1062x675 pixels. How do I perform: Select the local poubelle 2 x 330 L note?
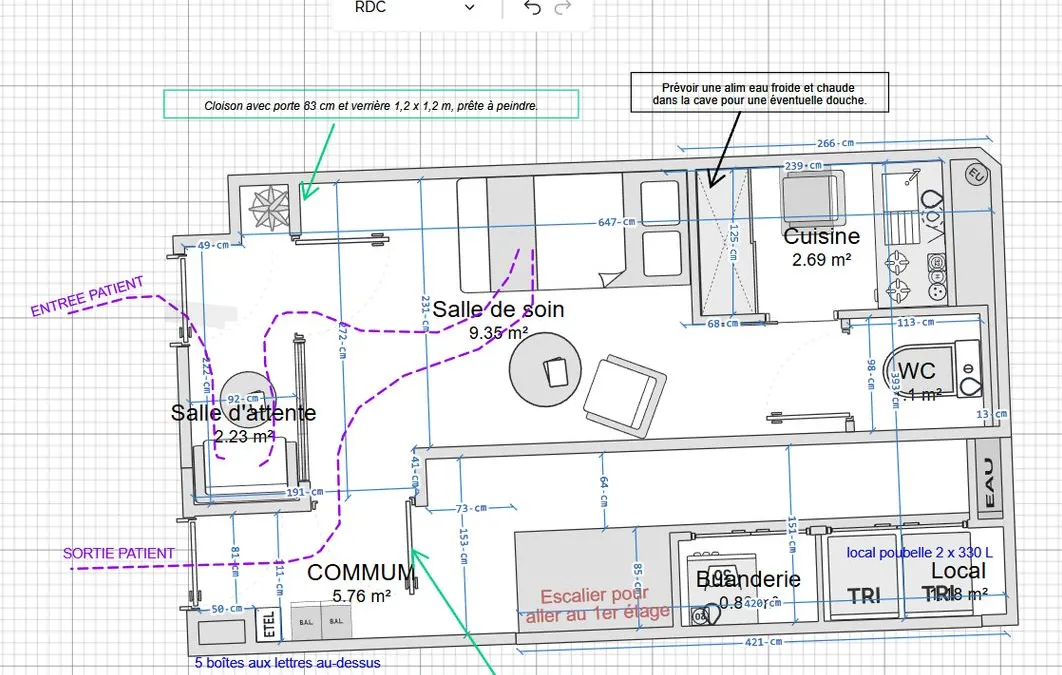919,552
